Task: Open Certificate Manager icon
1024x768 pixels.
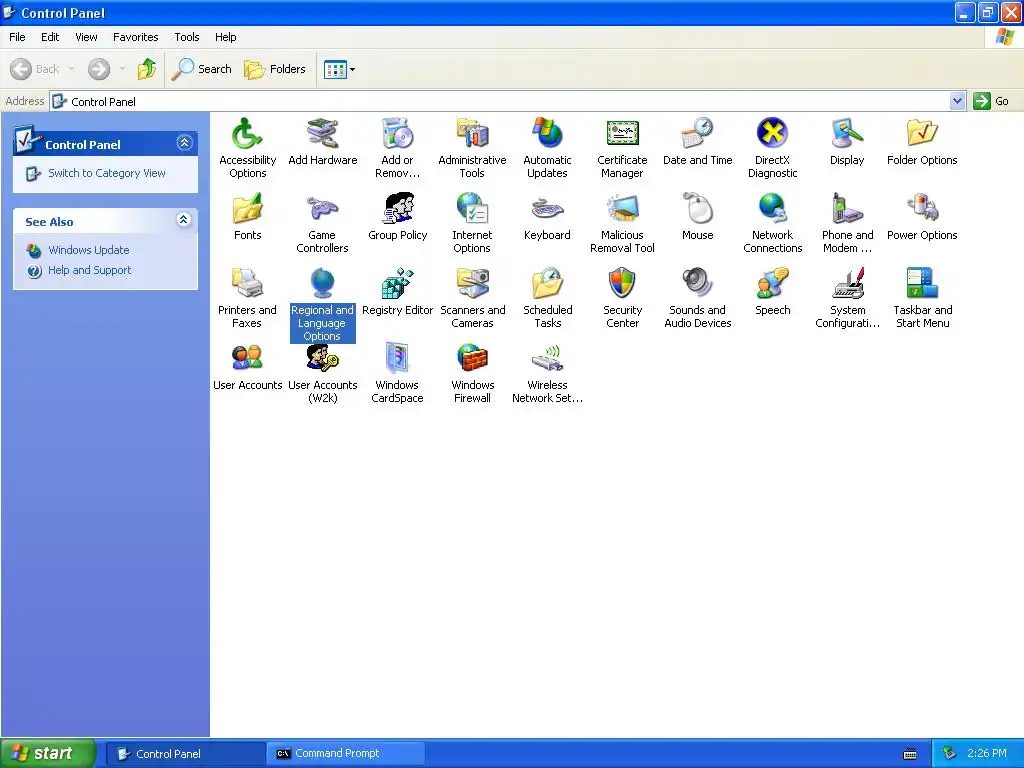Action: pyautogui.click(x=622, y=148)
